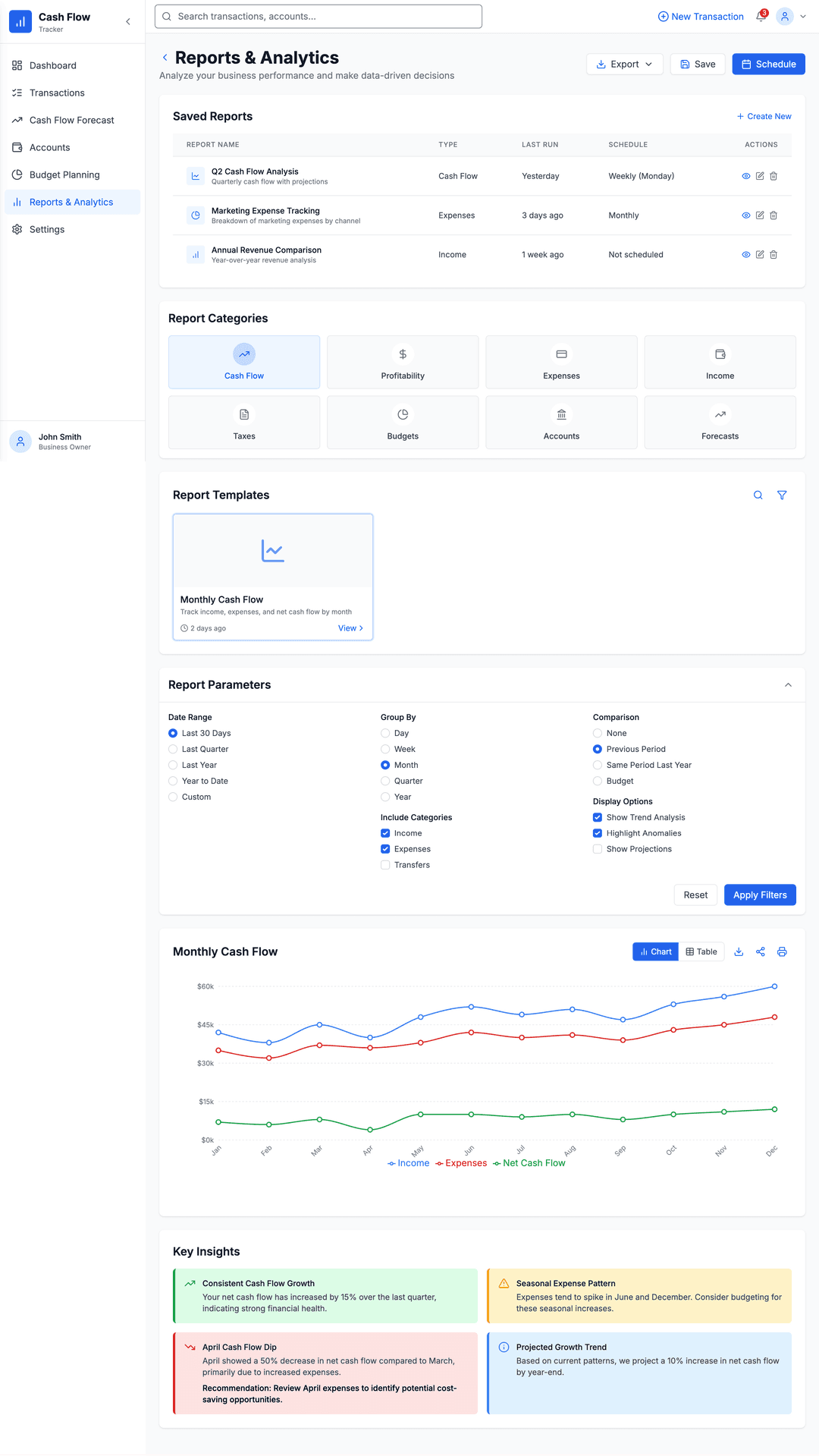View the Annual Revenue Comparison report

tap(746, 255)
